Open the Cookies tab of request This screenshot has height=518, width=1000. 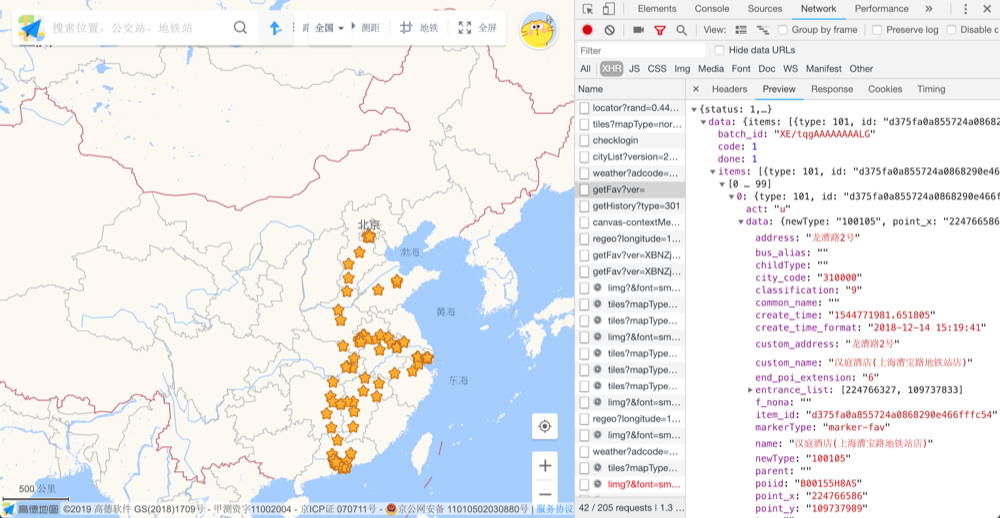tap(885, 89)
